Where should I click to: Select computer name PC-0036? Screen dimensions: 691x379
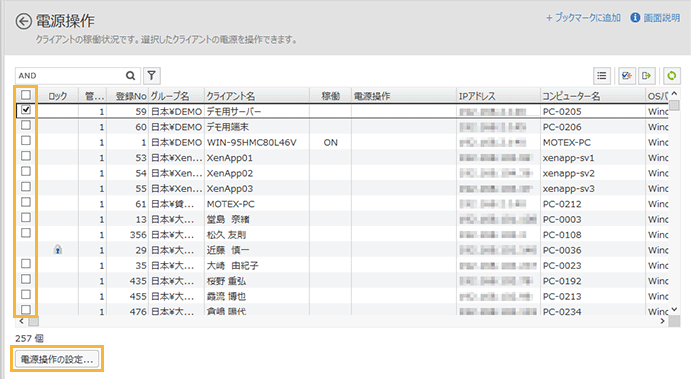pyautogui.click(x=593, y=250)
